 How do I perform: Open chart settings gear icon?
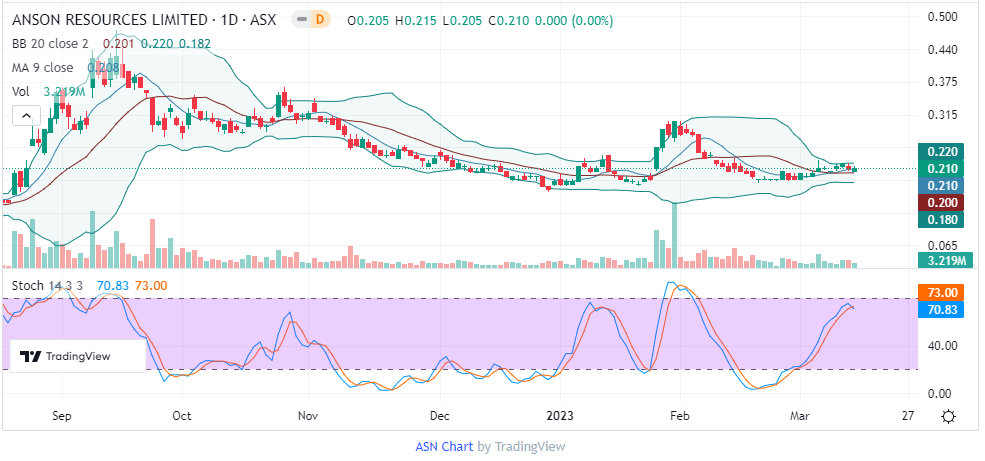[x=948, y=416]
